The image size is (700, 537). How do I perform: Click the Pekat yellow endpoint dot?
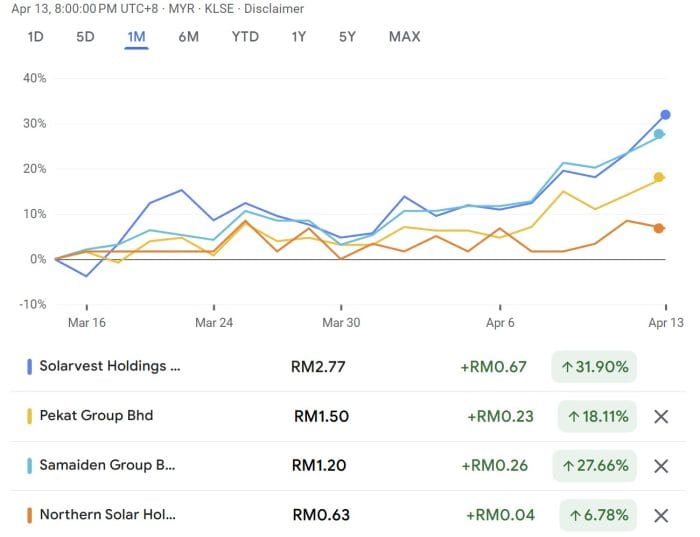coord(659,177)
